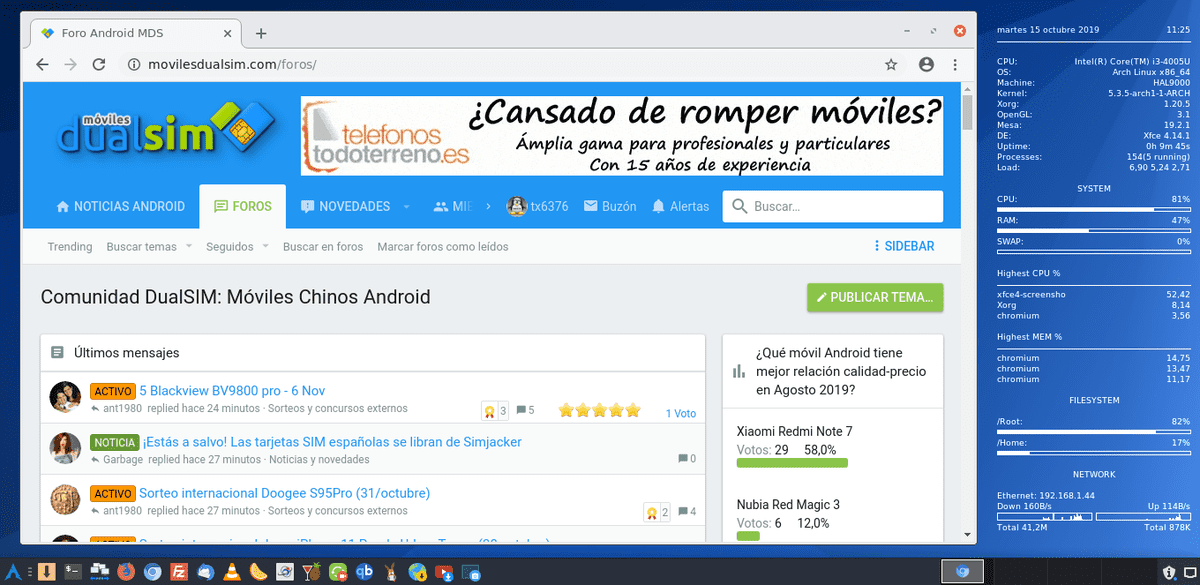Launch Firefox from the taskbar
Image resolution: width=1200 pixels, height=585 pixels.
[126, 572]
